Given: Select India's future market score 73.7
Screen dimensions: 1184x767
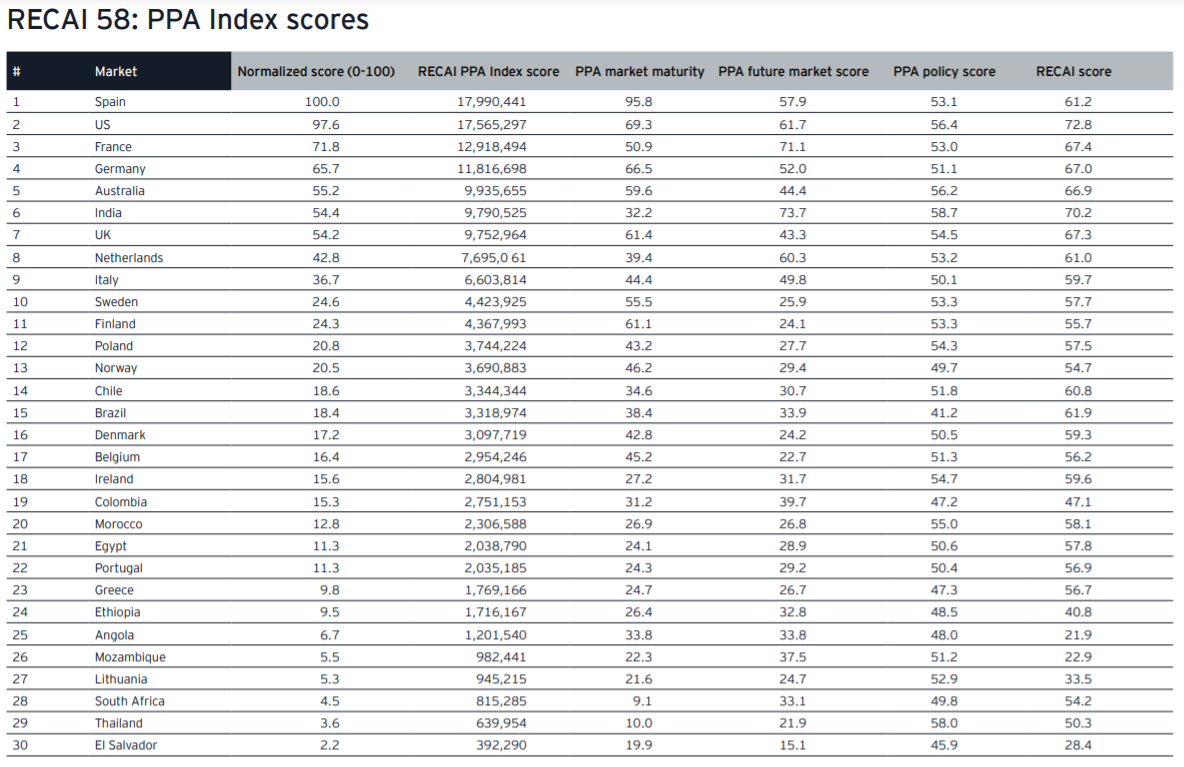Looking at the screenshot, I should 793,213.
